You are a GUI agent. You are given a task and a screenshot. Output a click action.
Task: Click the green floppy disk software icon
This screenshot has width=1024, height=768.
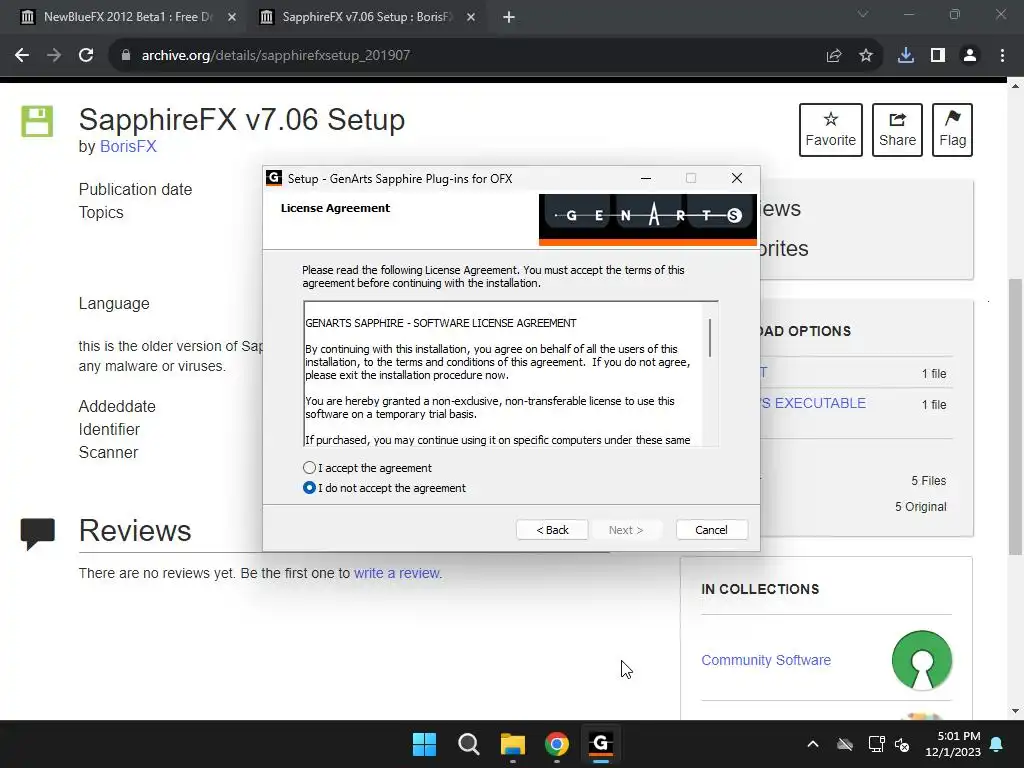37,121
